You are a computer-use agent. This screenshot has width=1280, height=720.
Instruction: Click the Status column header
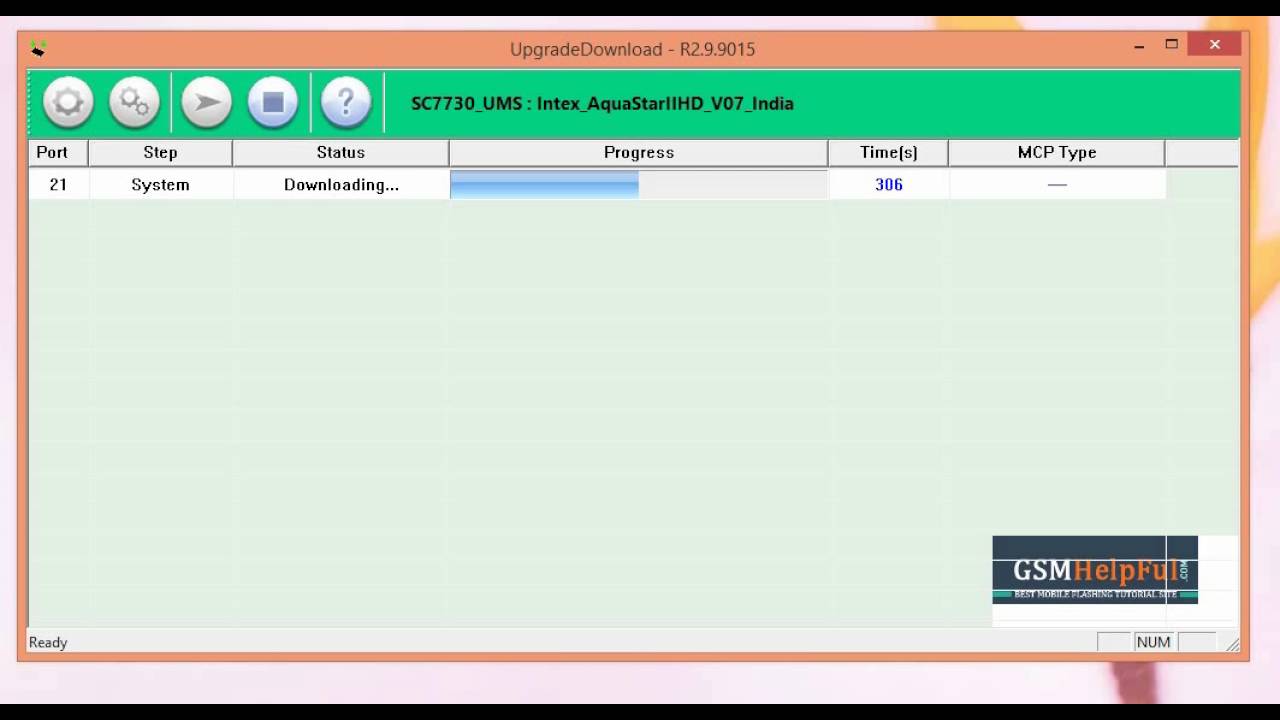(x=340, y=152)
